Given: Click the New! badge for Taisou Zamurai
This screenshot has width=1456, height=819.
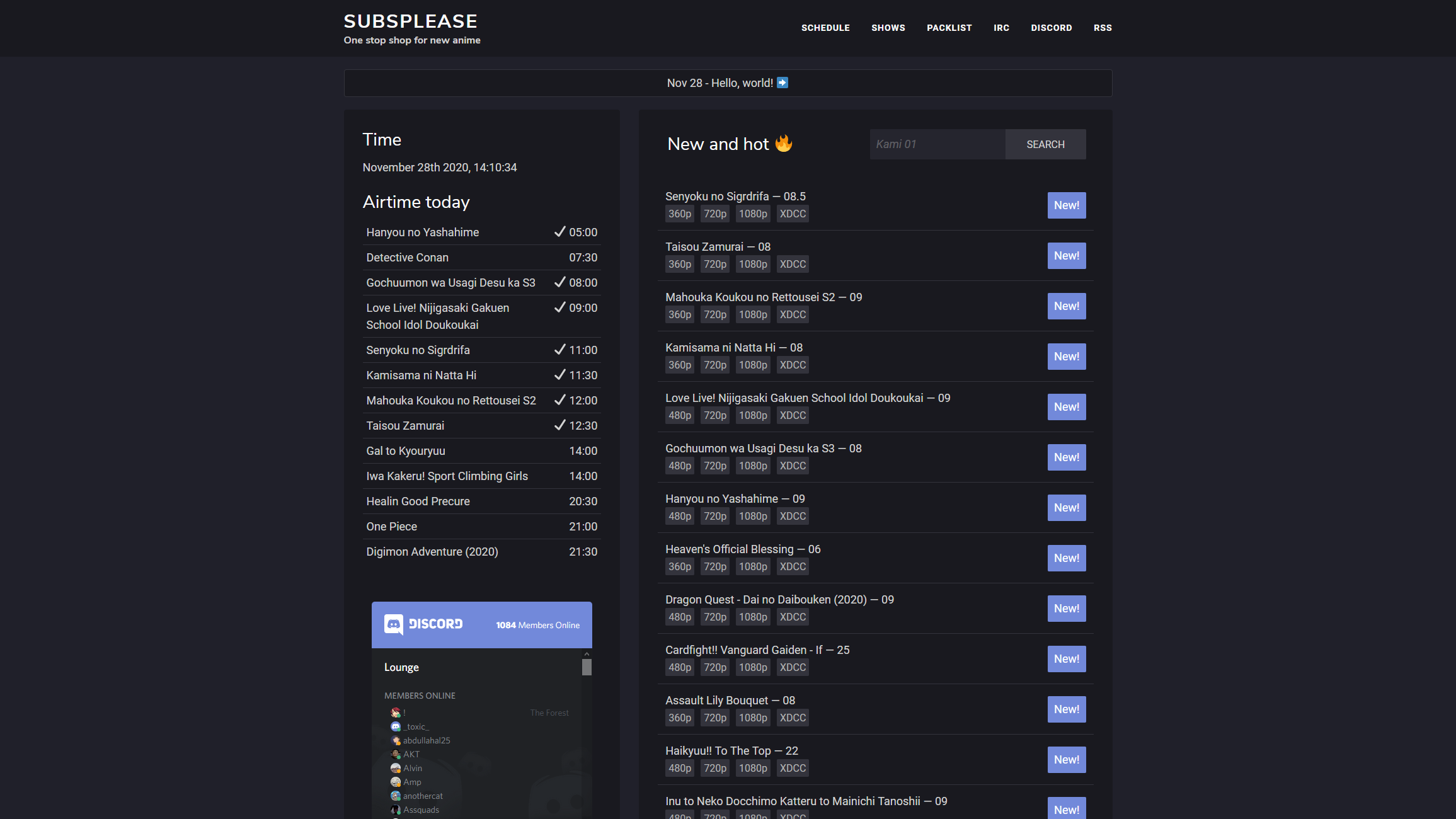Looking at the screenshot, I should [1067, 256].
